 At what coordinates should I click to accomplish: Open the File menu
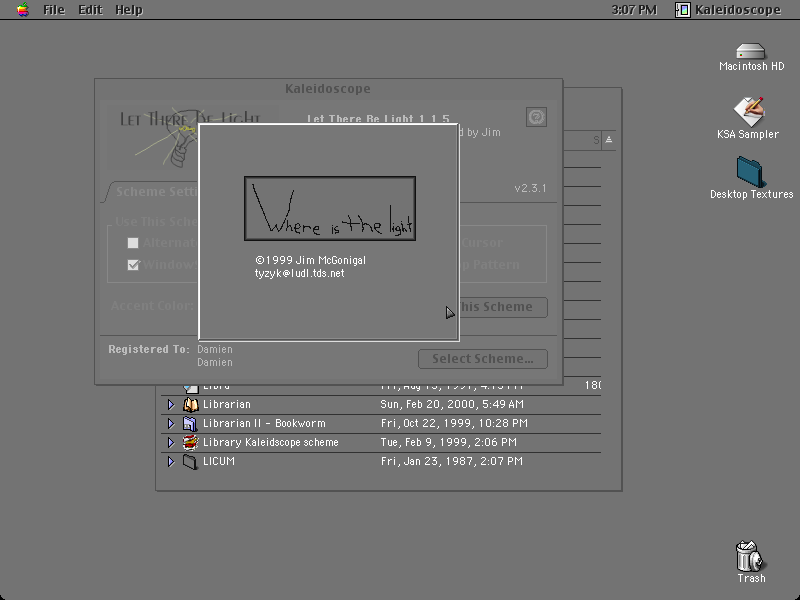(54, 10)
